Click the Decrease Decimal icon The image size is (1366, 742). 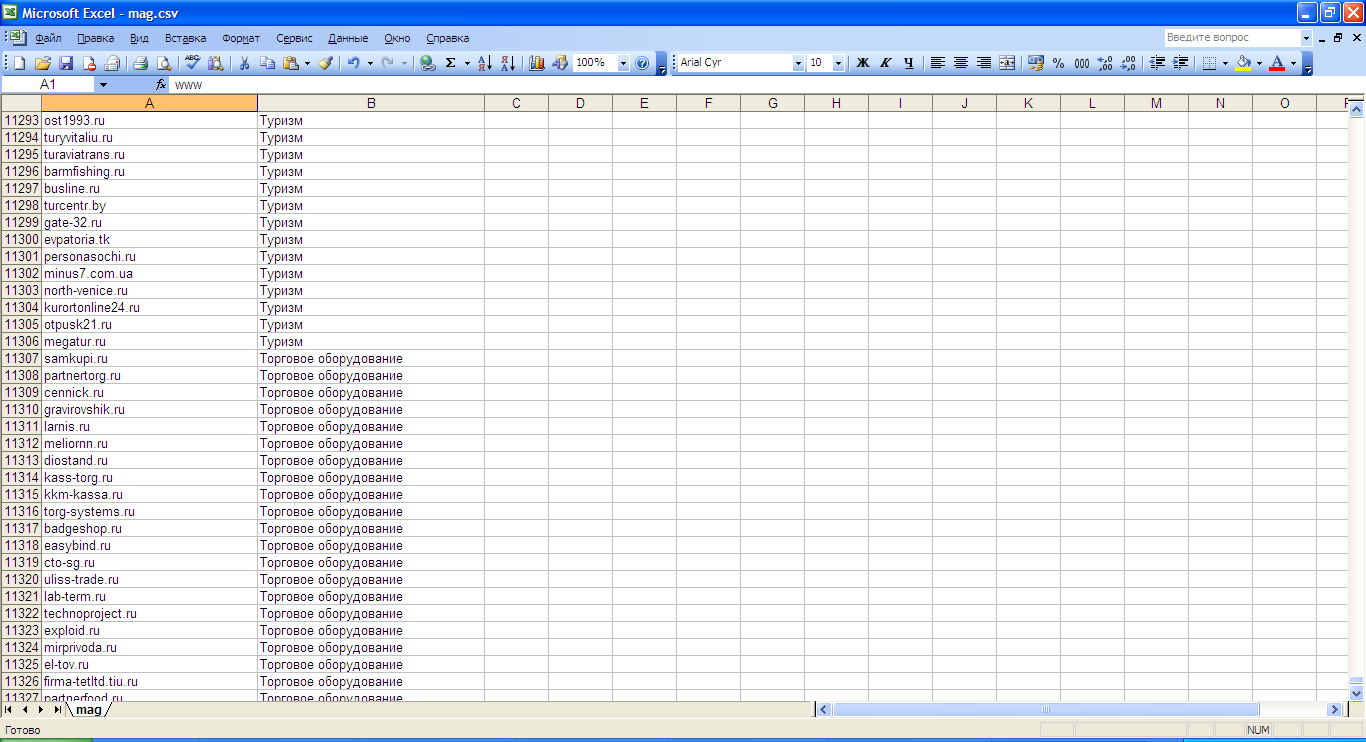point(1128,63)
